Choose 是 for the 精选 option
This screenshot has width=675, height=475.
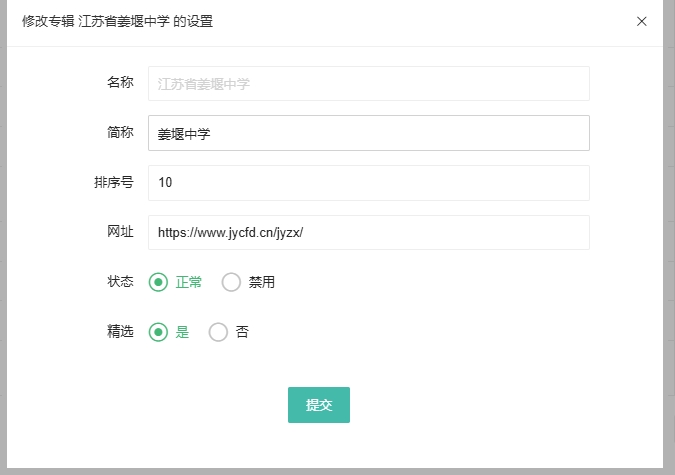click(158, 332)
